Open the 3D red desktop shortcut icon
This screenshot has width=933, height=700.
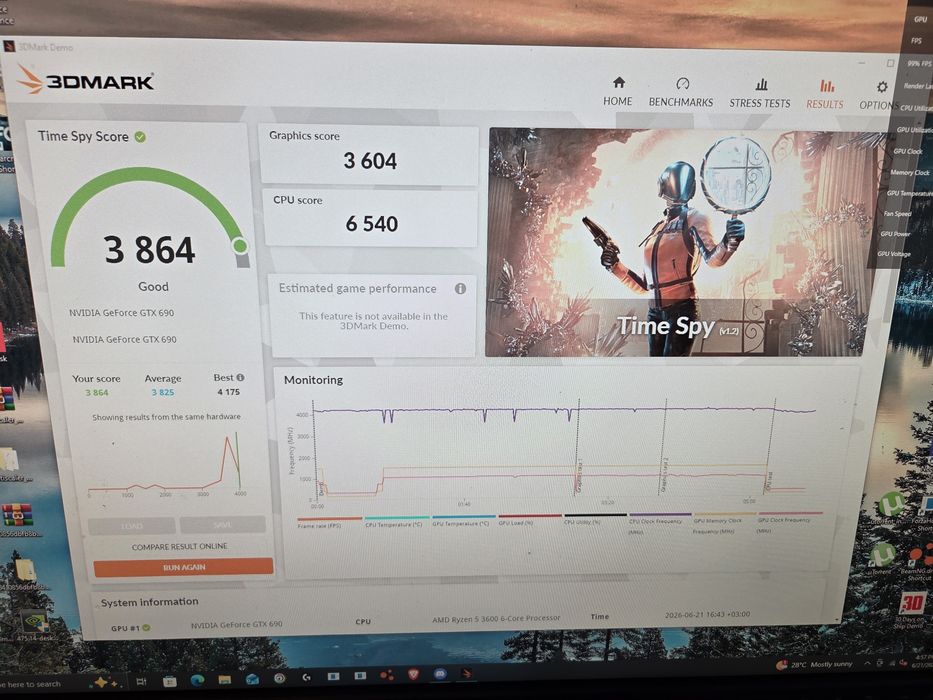(x=912, y=603)
